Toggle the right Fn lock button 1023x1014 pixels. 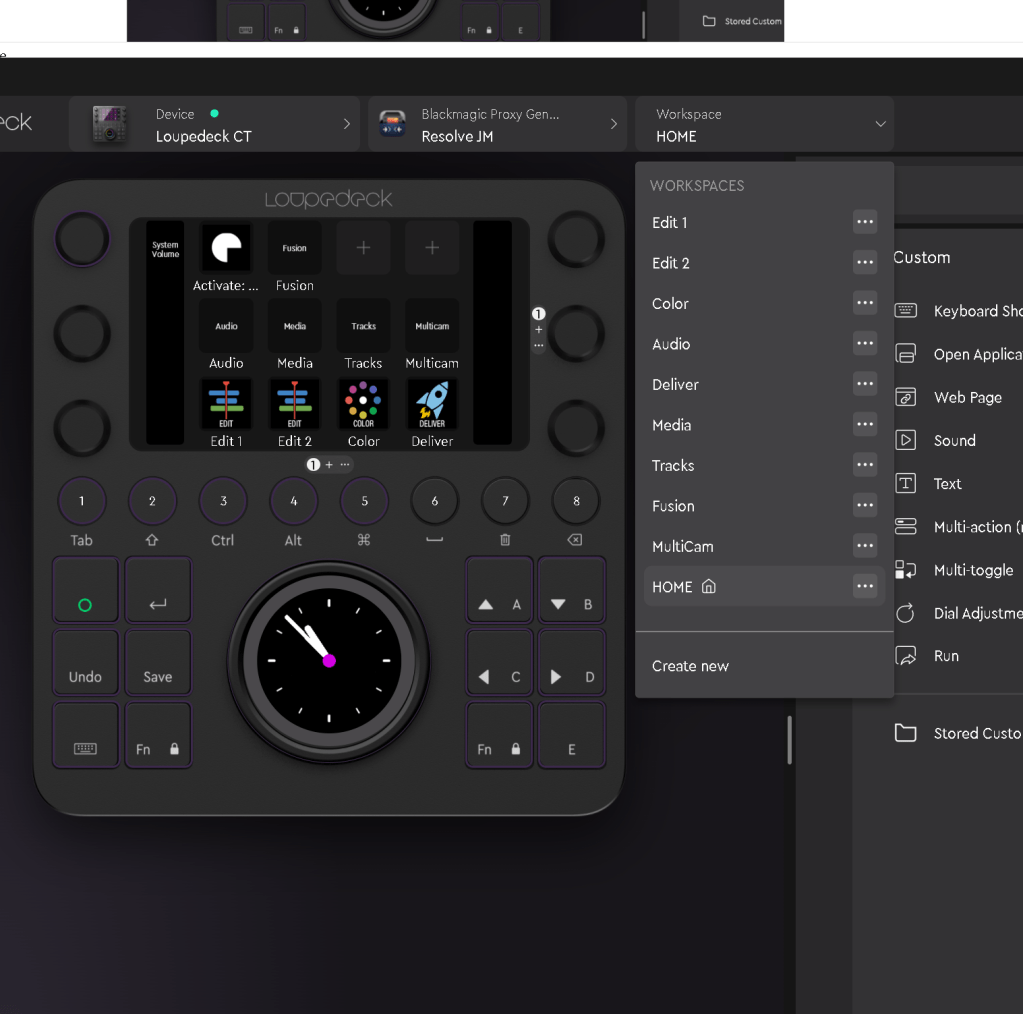(499, 735)
